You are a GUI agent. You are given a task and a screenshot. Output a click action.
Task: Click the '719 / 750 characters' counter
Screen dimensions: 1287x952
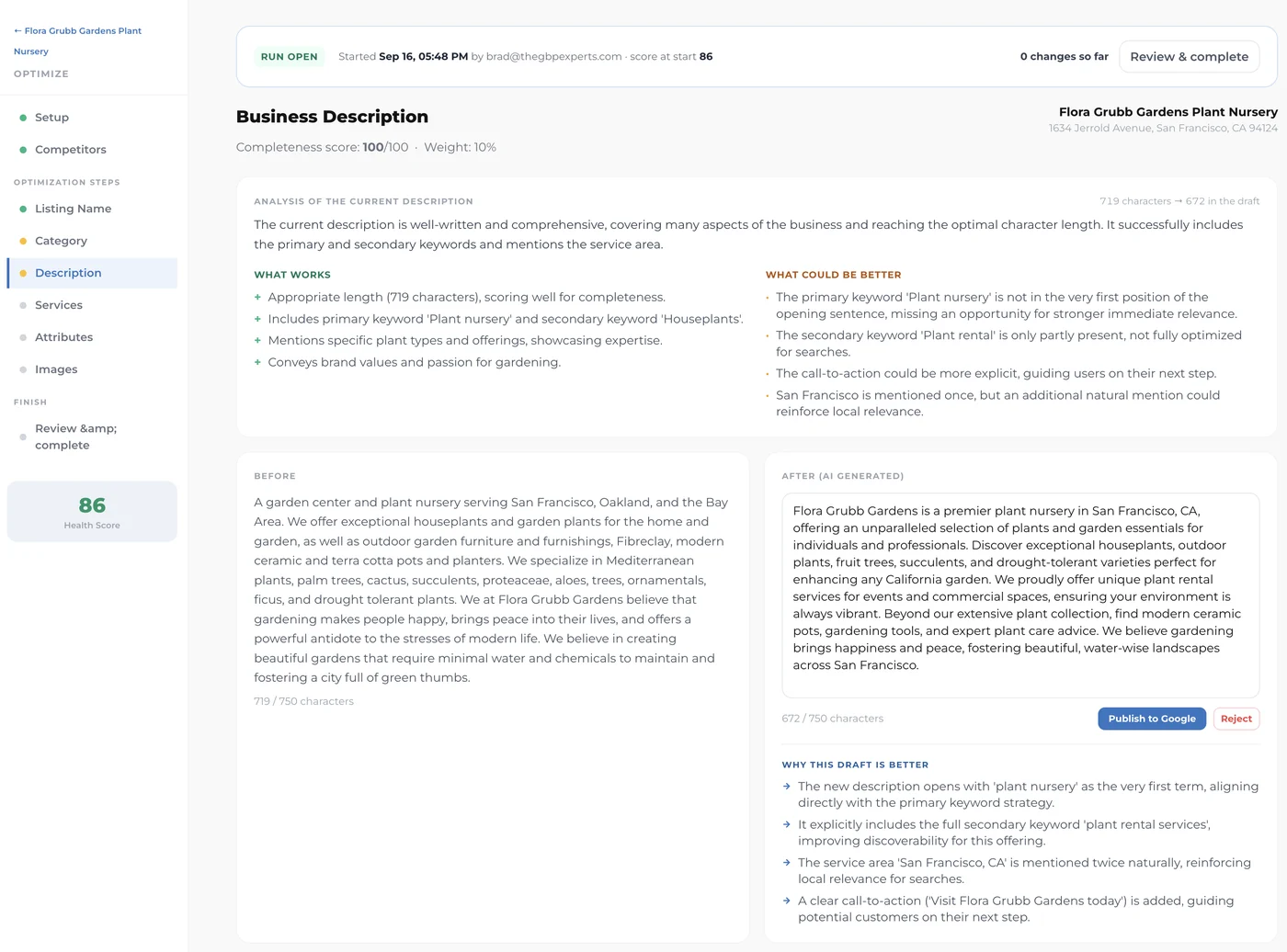pyautogui.click(x=304, y=701)
